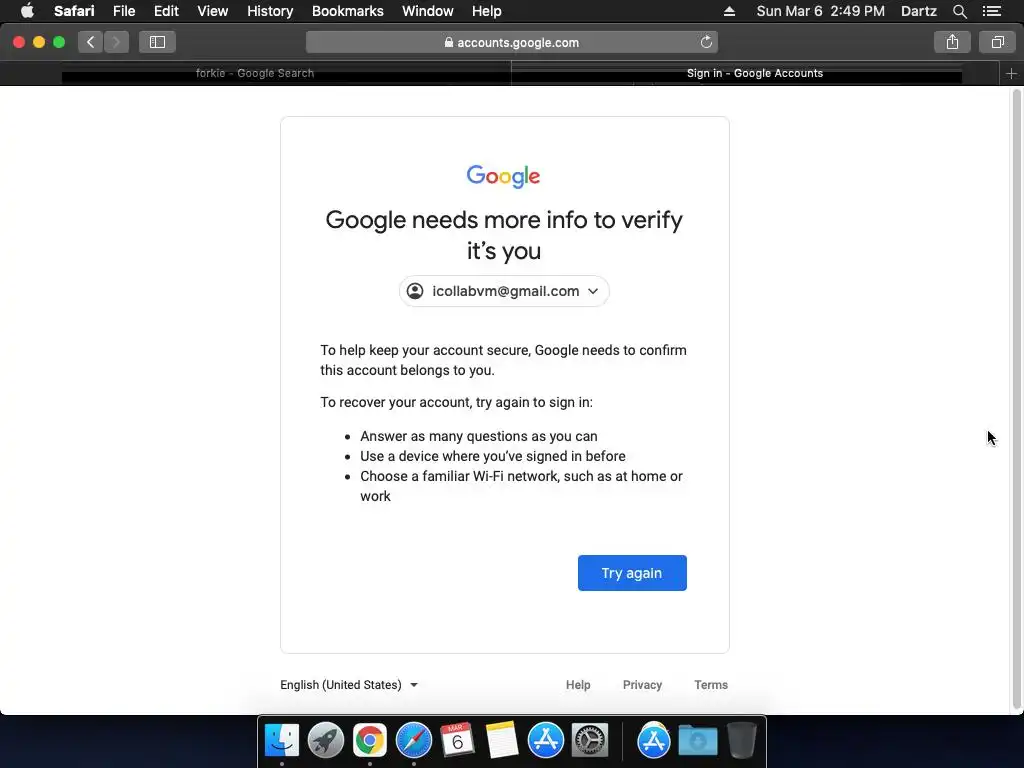Launch Google Chrome from the Dock
Viewport: 1024px width, 768px height.
pos(370,740)
